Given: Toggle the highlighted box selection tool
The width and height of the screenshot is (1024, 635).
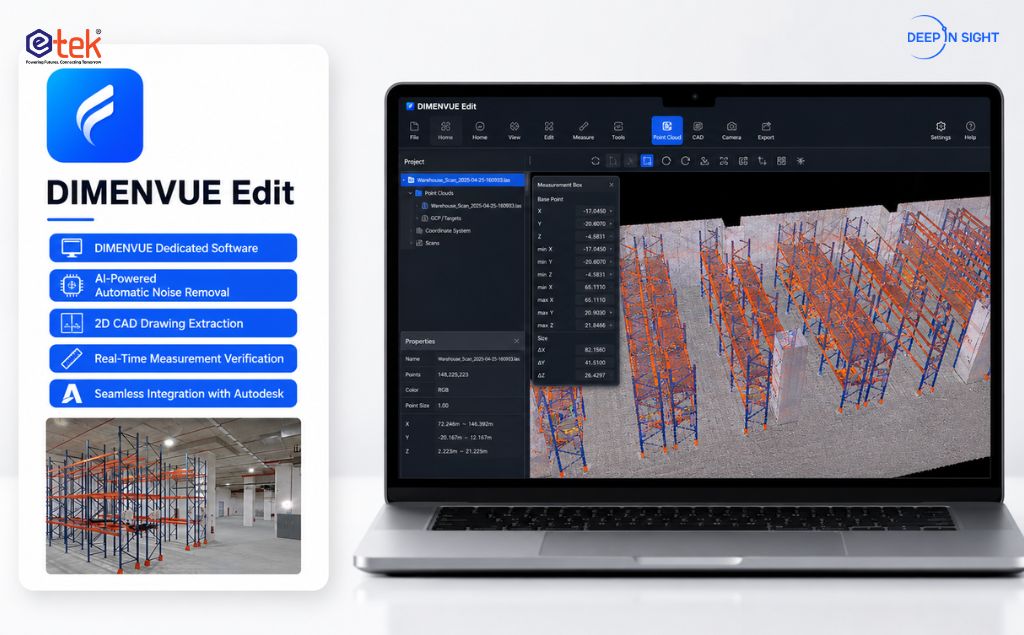Looking at the screenshot, I should (647, 161).
